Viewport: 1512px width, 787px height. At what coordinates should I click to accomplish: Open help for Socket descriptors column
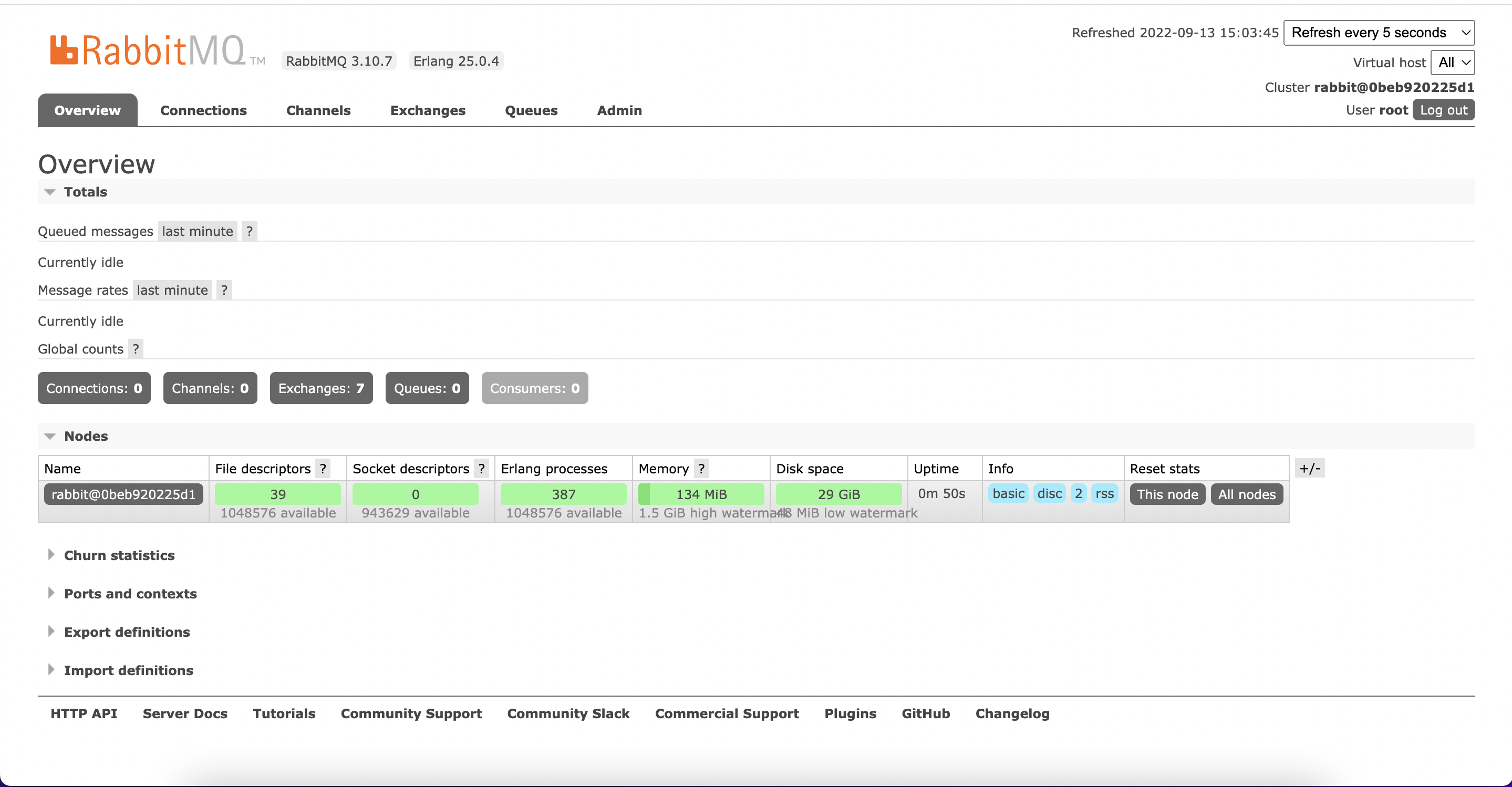coord(481,468)
